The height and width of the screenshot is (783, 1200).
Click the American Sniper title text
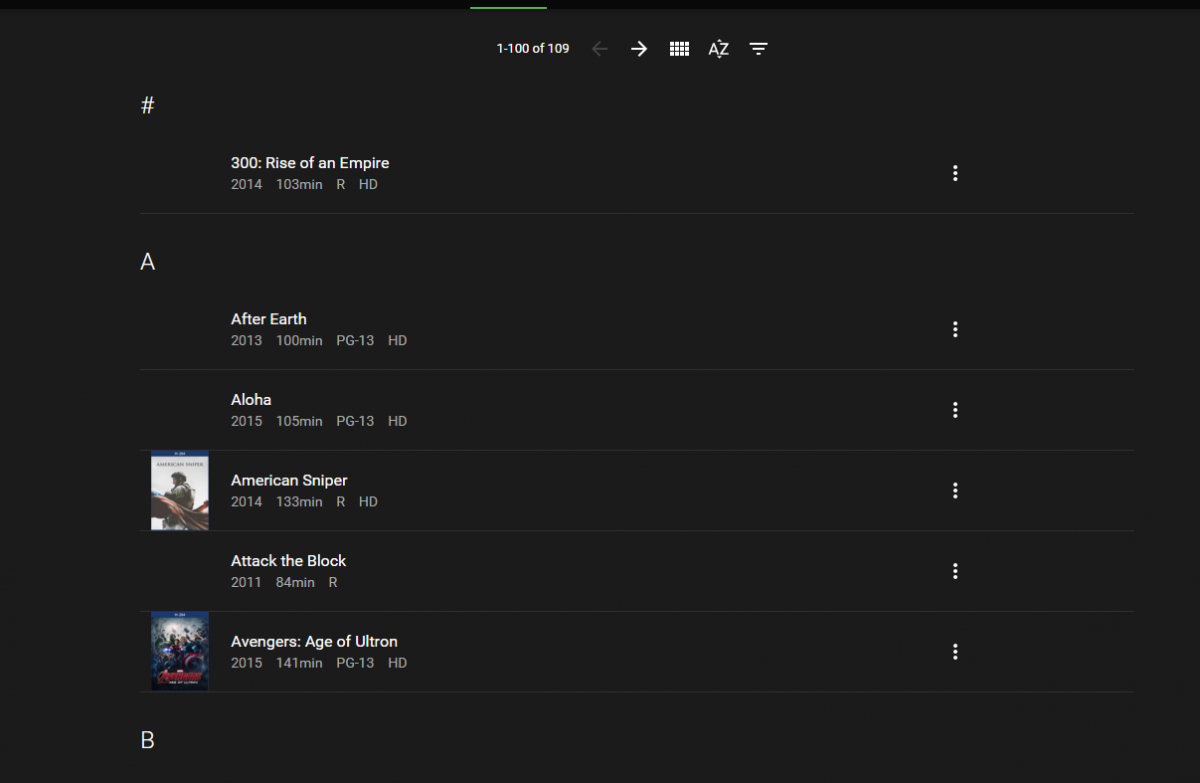coord(289,480)
